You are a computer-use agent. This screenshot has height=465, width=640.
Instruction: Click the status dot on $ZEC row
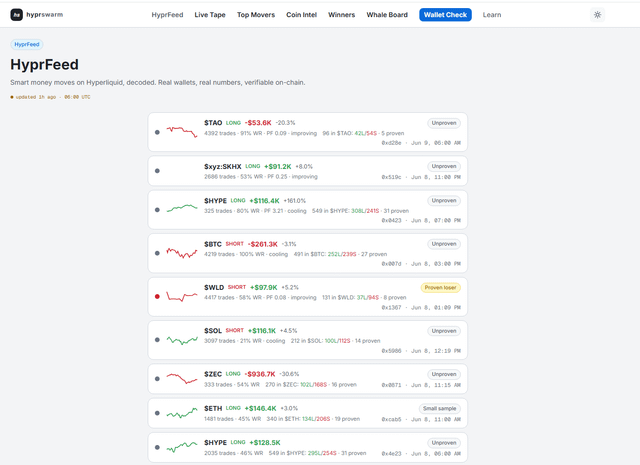coord(157,378)
